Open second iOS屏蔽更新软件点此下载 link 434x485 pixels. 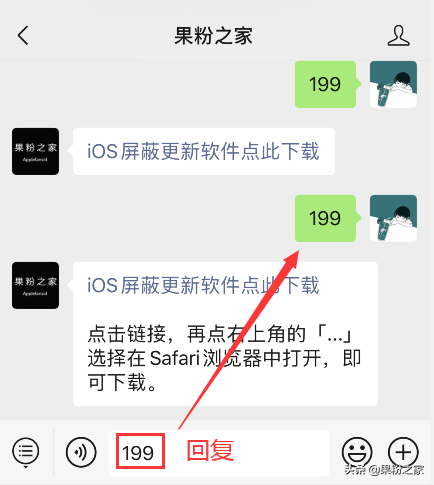pos(203,285)
